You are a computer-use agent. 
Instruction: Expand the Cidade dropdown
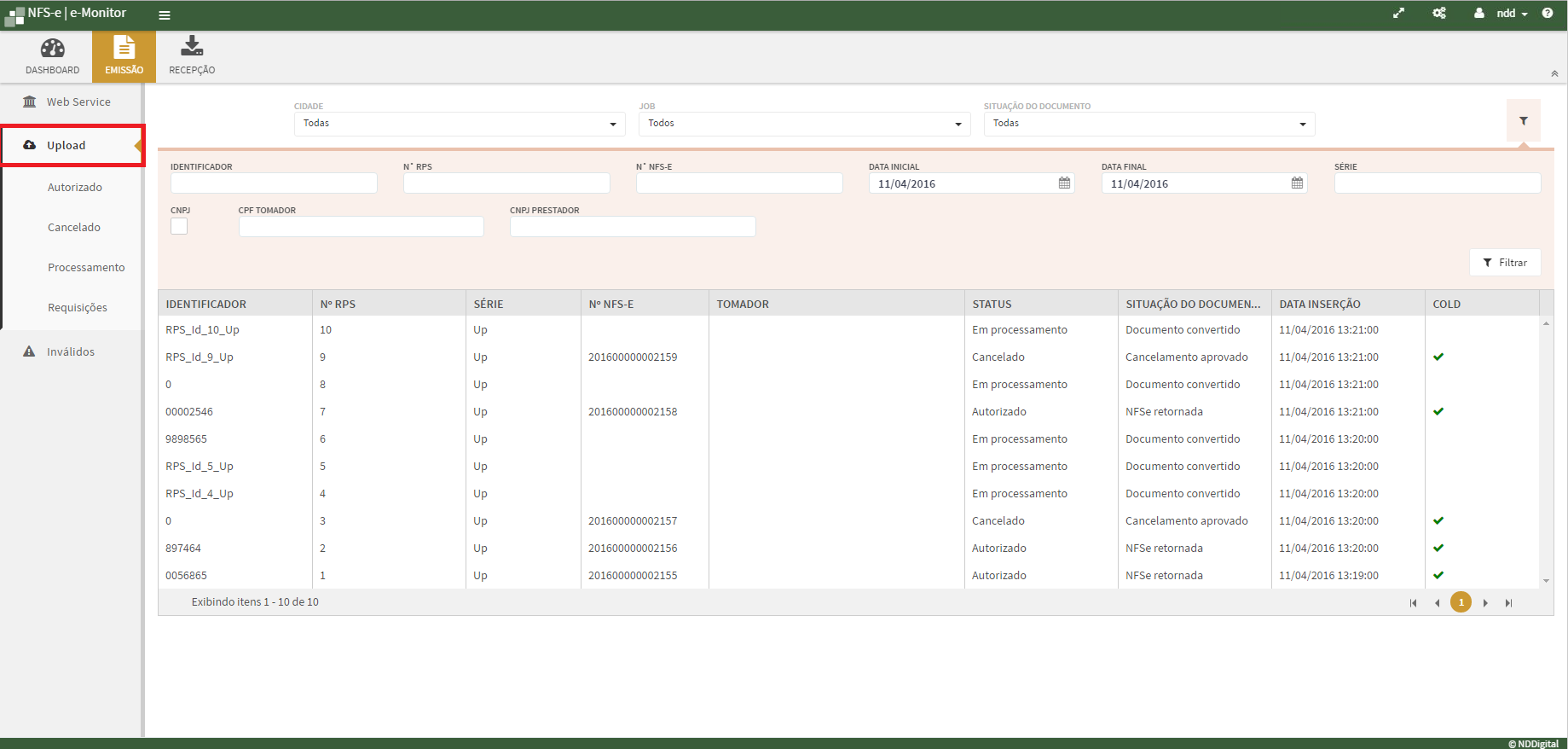pyautogui.click(x=460, y=124)
